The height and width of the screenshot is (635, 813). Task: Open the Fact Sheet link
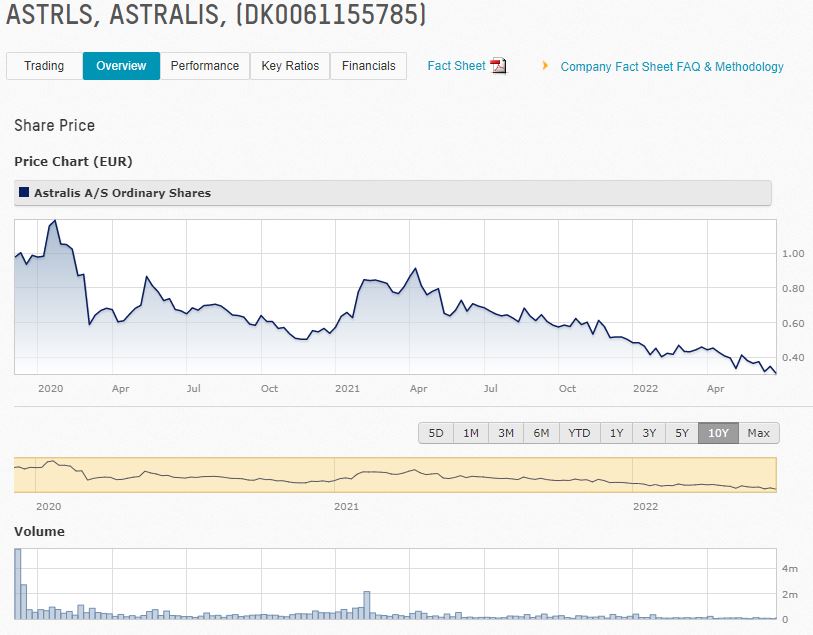(454, 66)
